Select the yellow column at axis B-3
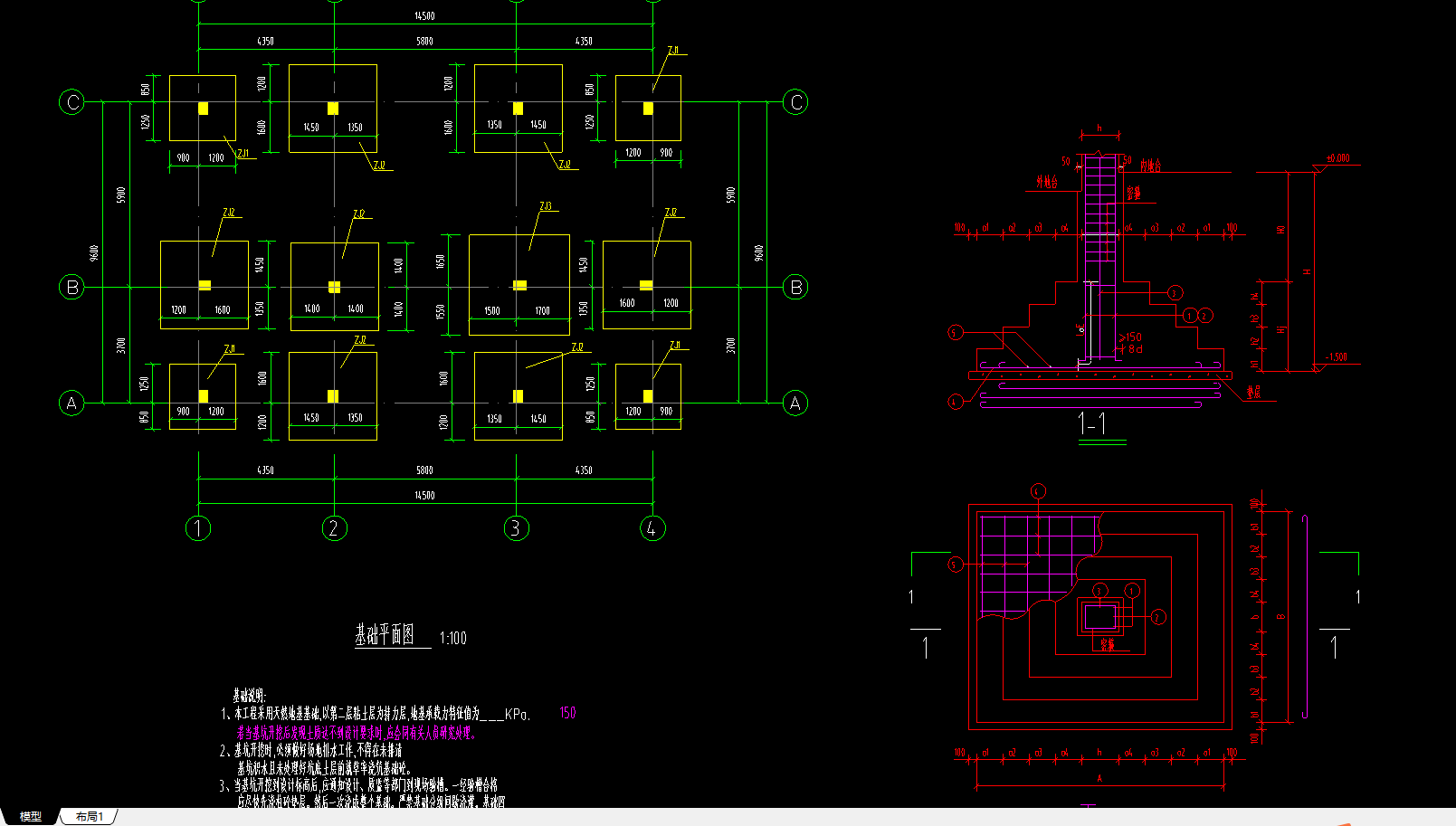The image size is (1456, 826). [519, 285]
